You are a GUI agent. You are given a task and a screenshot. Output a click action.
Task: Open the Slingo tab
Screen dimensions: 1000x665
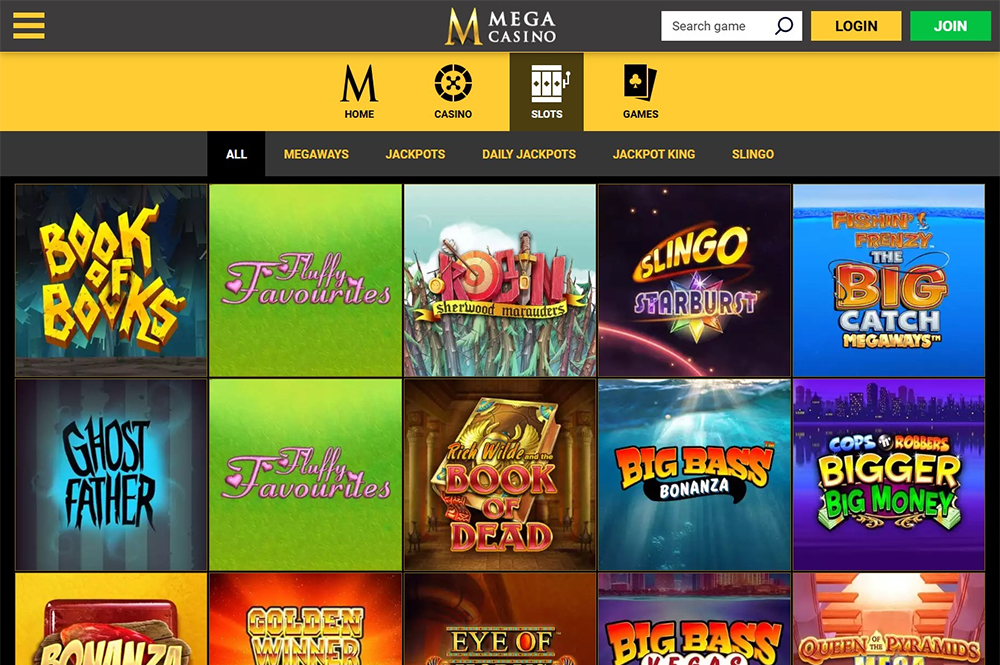pos(753,154)
